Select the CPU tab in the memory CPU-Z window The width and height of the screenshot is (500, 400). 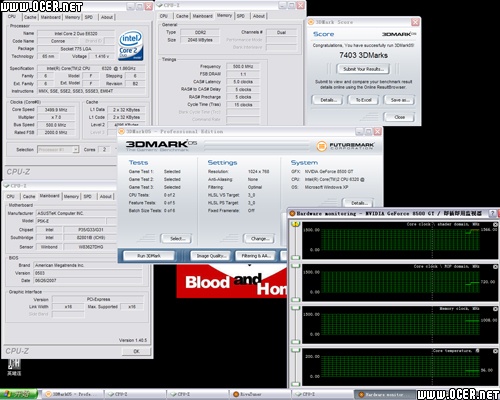[x=164, y=16]
